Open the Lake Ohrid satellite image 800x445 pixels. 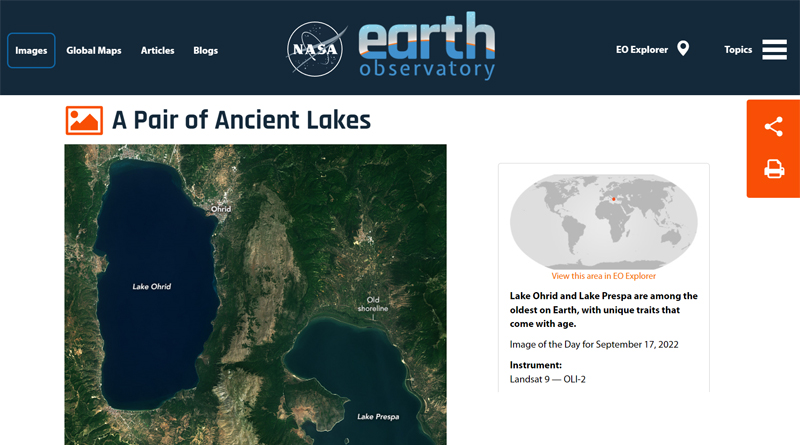click(x=255, y=294)
